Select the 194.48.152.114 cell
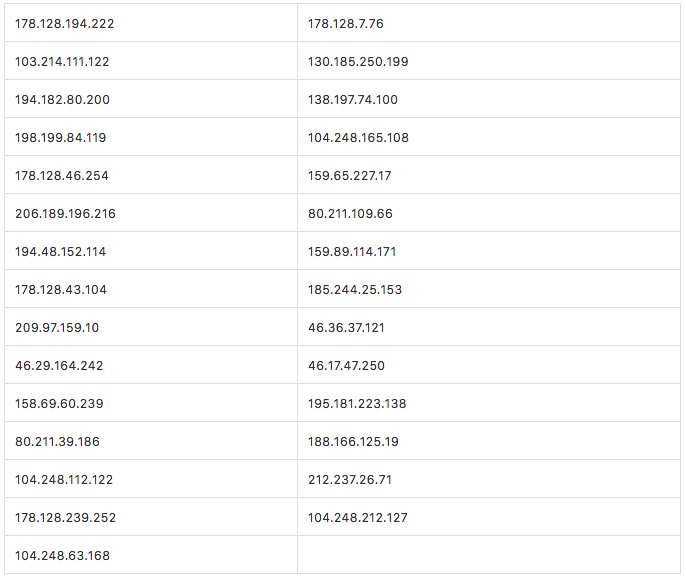Screen dimensions: 686x581 (151, 251)
